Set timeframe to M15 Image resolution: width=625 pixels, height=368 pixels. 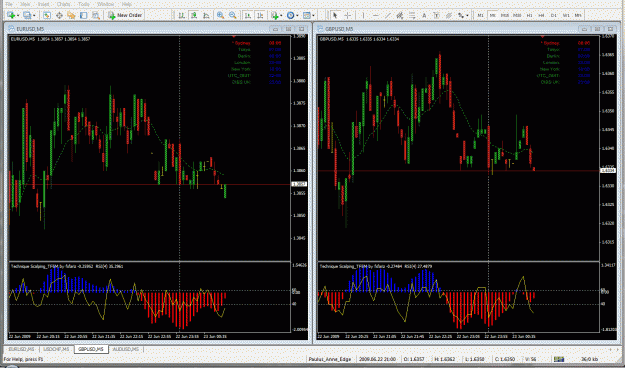[505, 15]
